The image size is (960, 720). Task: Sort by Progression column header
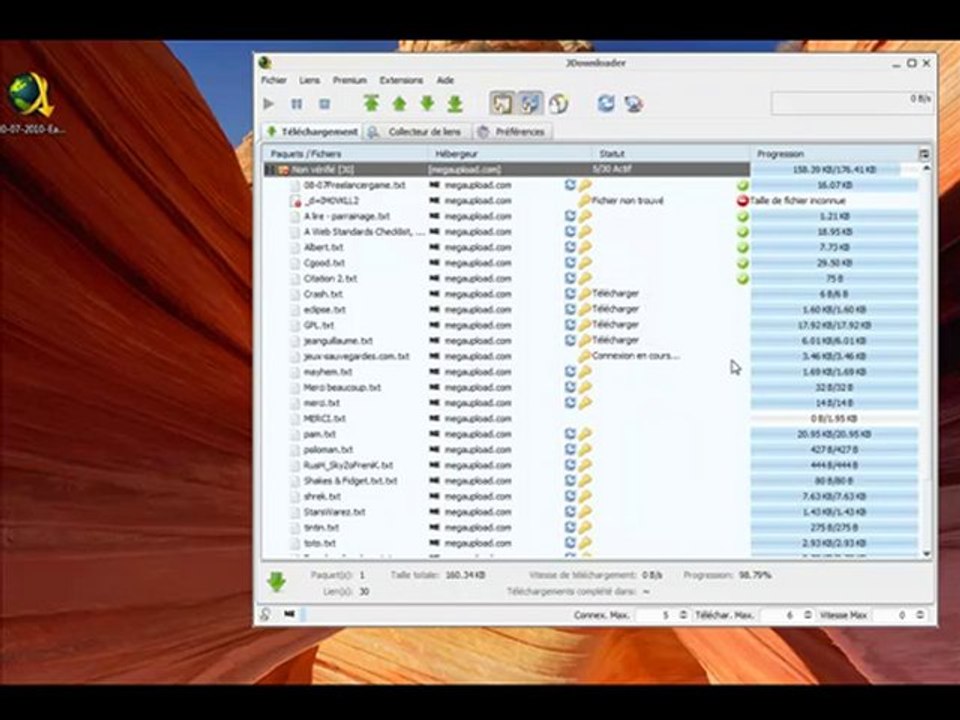[834, 154]
